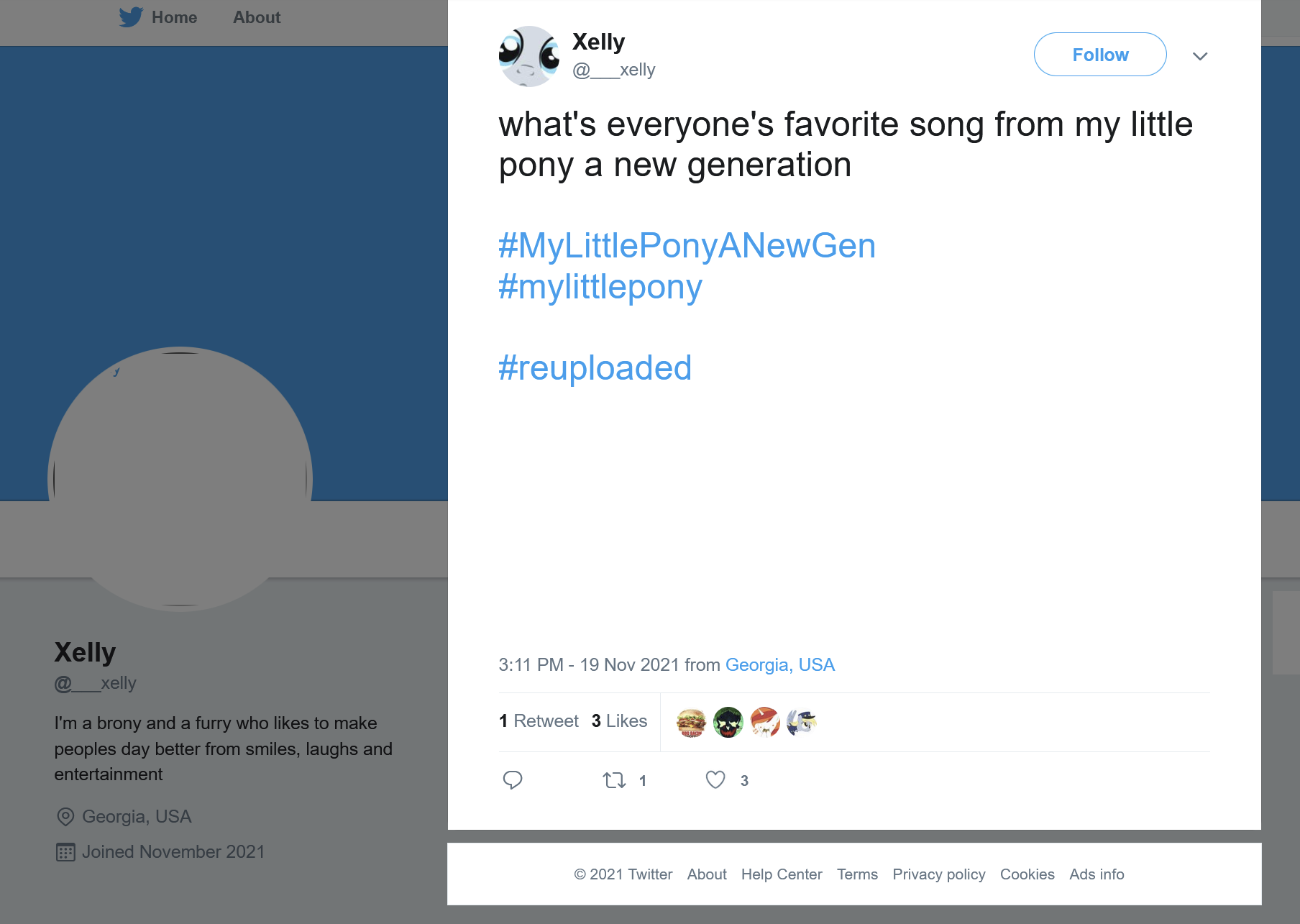Click the pony with hat avatar liker
Image resolution: width=1300 pixels, height=924 pixels.
pyautogui.click(x=802, y=722)
